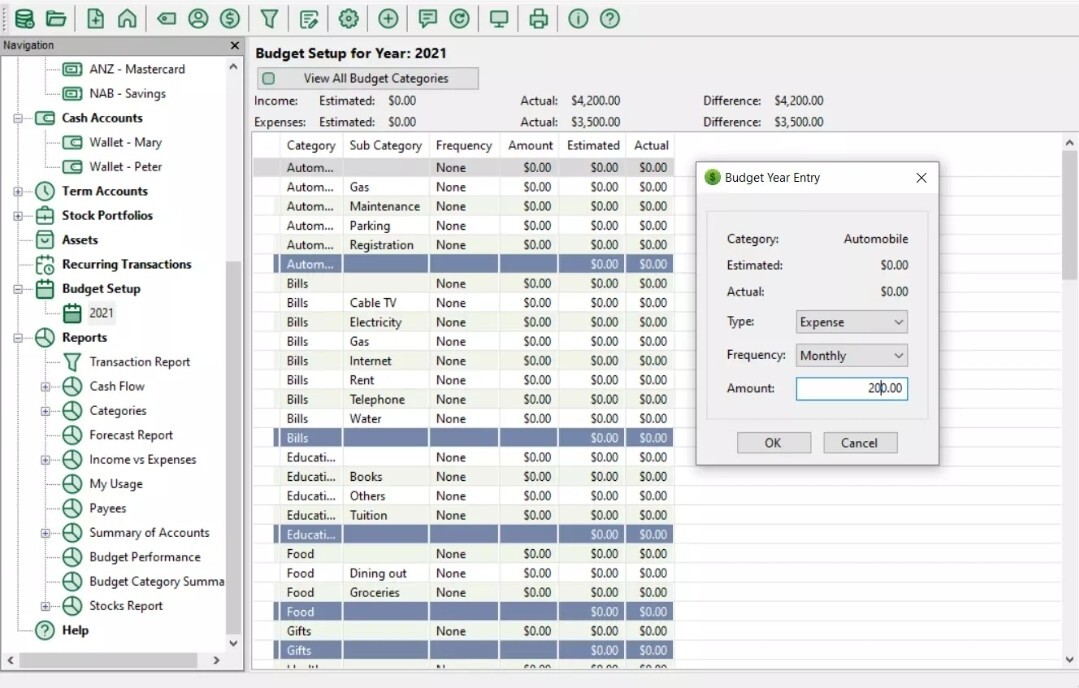Click the info circle toolbar icon
This screenshot has width=1079, height=688.
click(x=578, y=19)
